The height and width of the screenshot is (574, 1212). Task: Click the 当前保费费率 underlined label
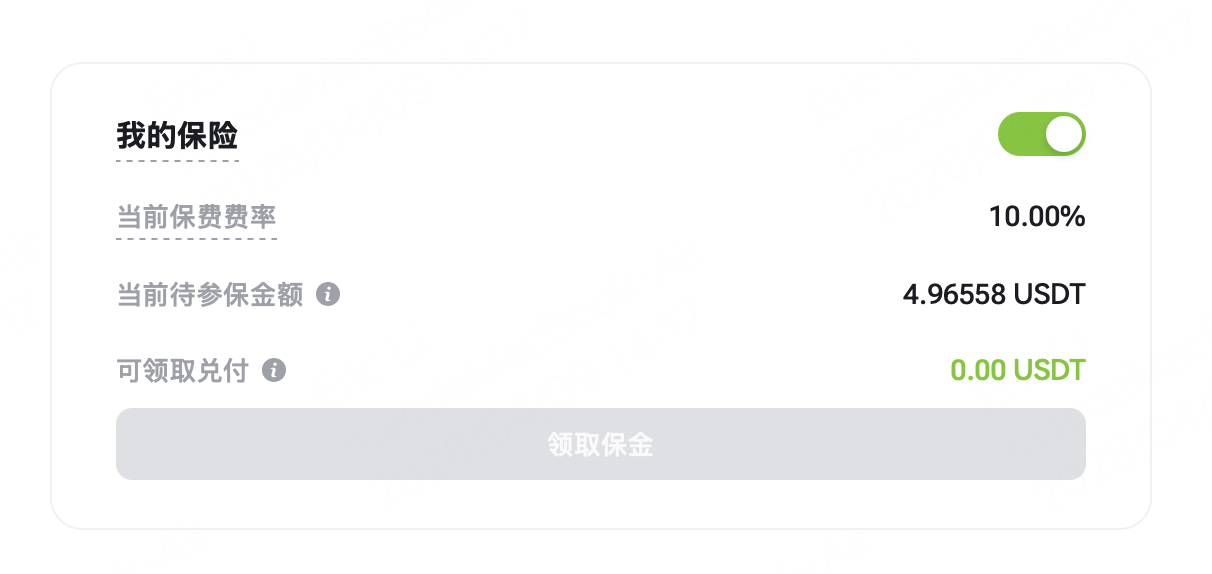(x=196, y=216)
